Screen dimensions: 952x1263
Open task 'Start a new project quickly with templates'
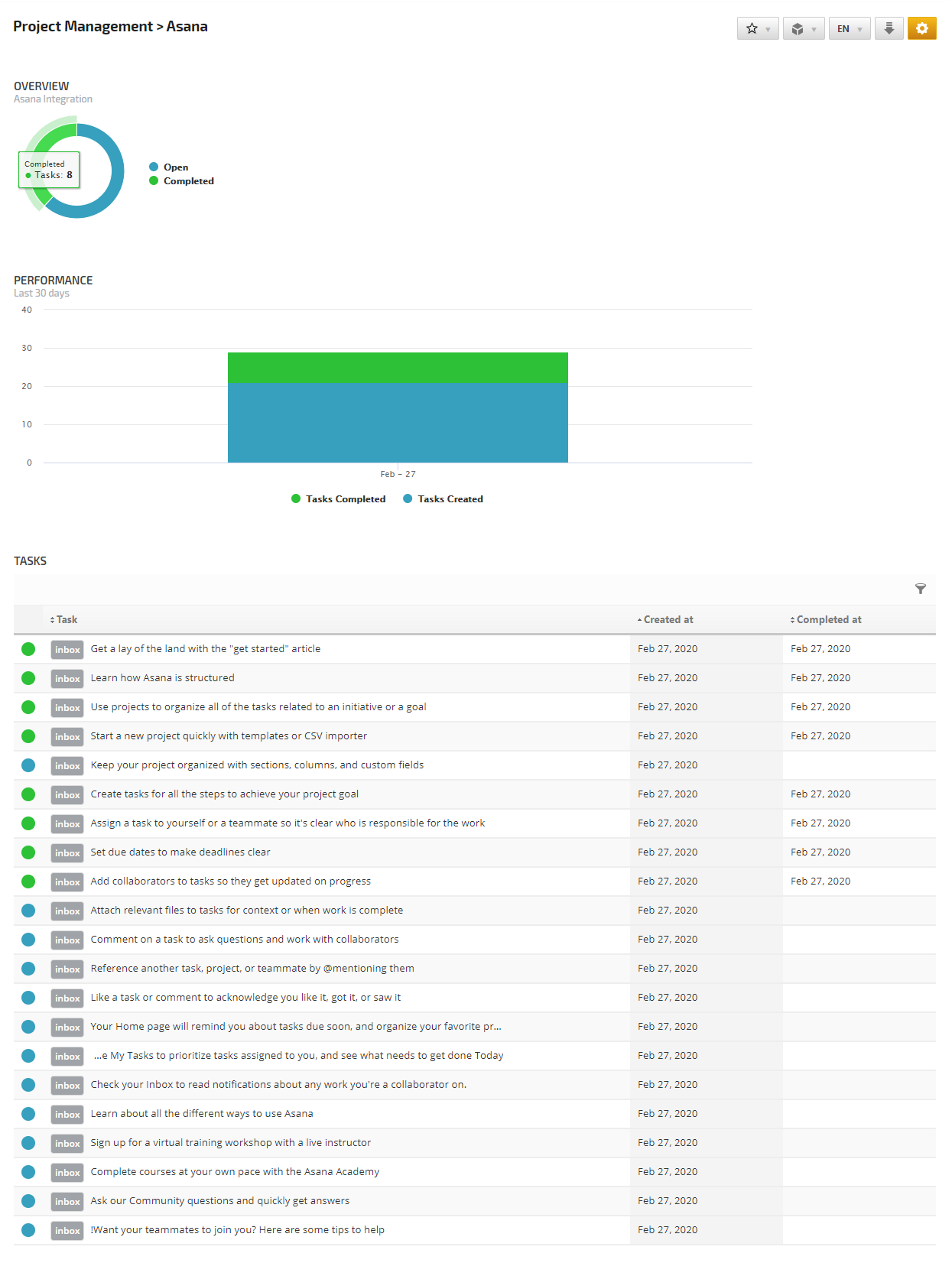pos(229,736)
